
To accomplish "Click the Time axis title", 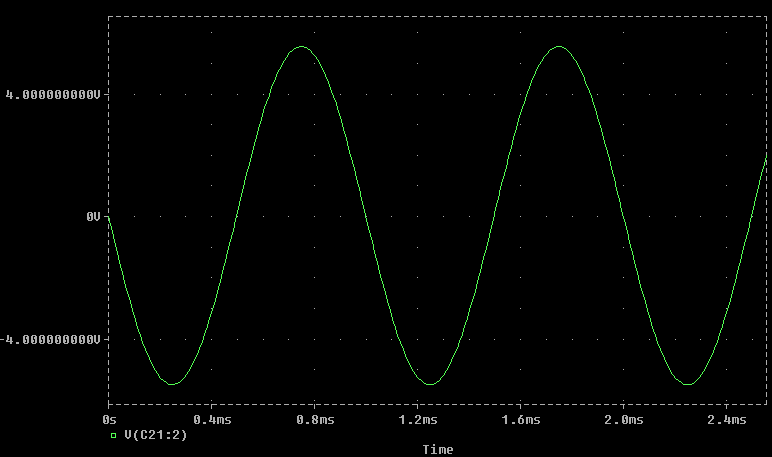I will click(x=438, y=449).
